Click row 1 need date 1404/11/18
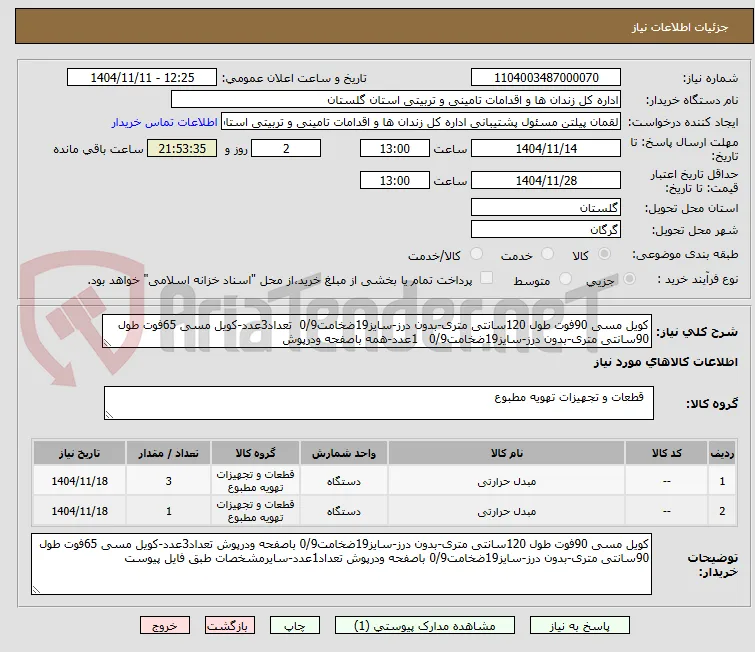Image resolution: width=755 pixels, height=652 pixels. pyautogui.click(x=79, y=481)
